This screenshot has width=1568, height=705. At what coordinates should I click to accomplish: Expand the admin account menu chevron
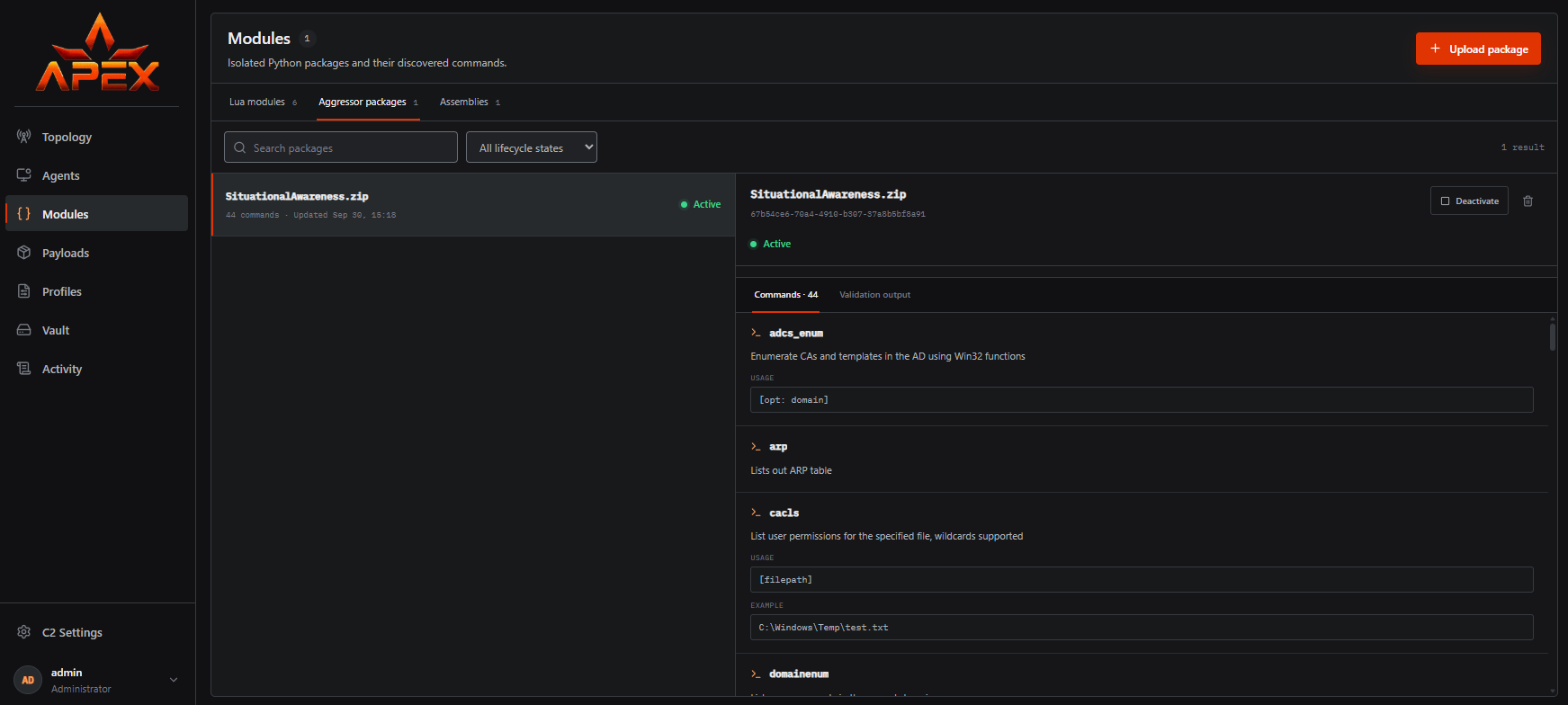pos(174,680)
